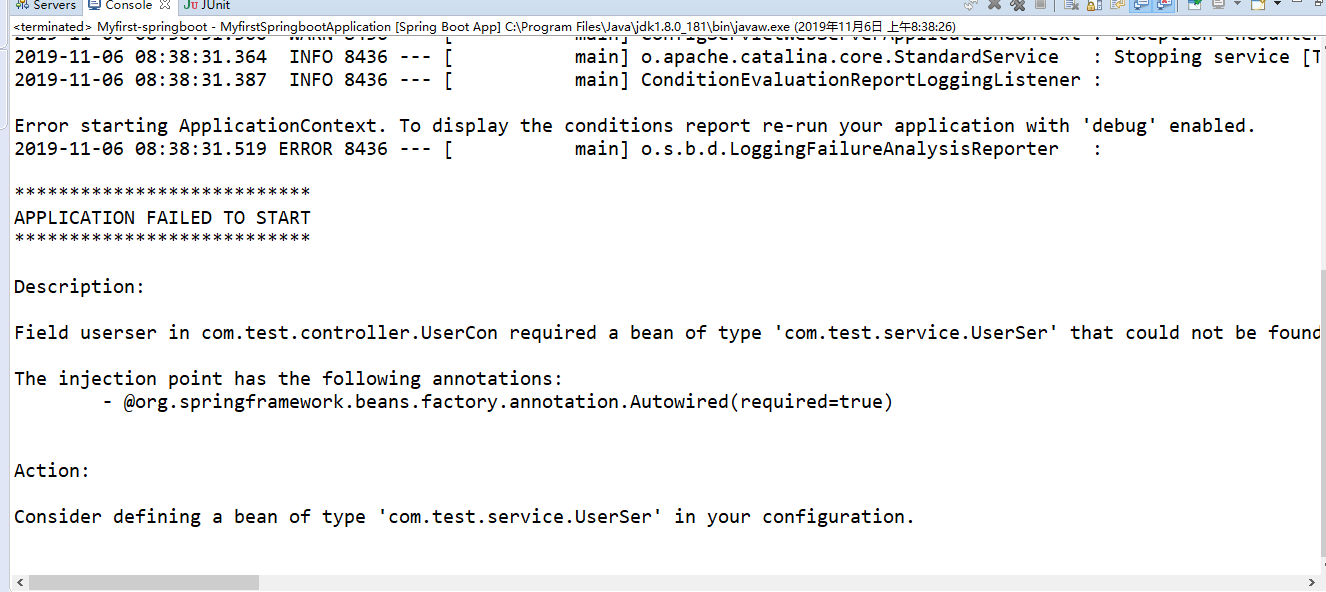Click the ConditionEvaluationReportLoggingListener log line
The height and width of the screenshot is (592, 1326).
click(558, 79)
